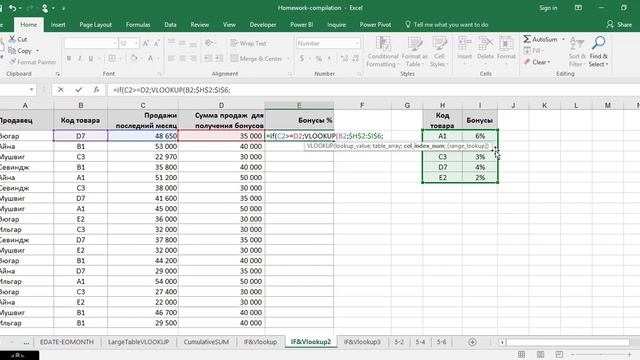Toggle Italic formatting
640x360 pixels.
tap(80, 59)
